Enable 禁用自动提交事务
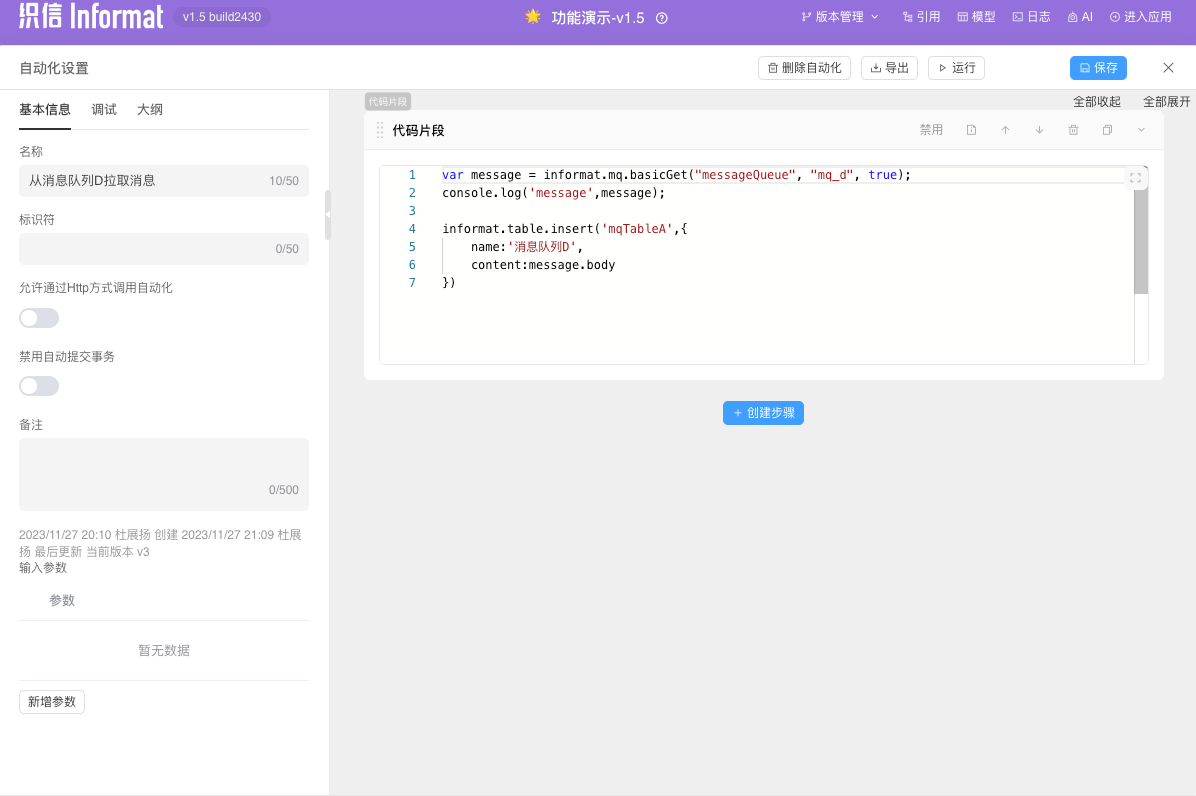The image size is (1196, 796). [x=38, y=385]
